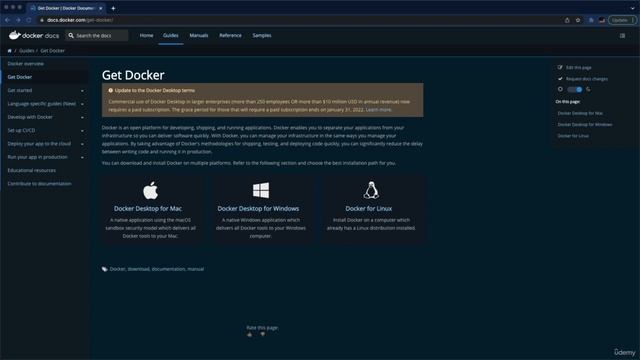Select the Guides nav tab

pyautogui.click(x=171, y=36)
